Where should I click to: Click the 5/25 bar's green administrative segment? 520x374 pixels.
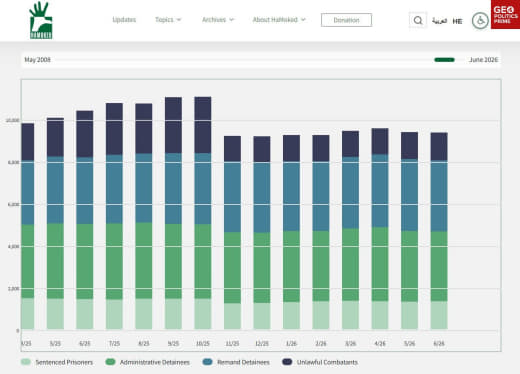point(55,261)
